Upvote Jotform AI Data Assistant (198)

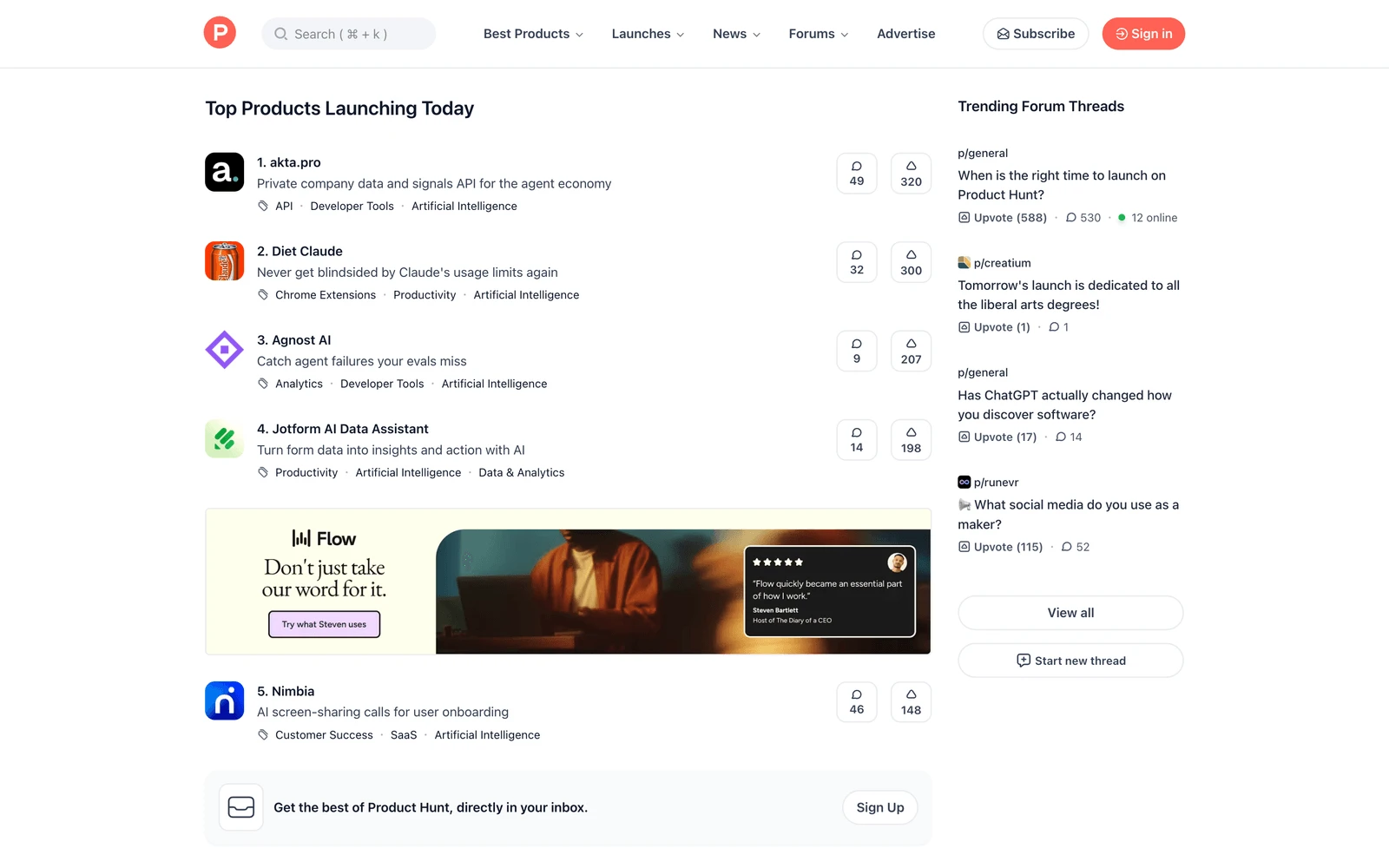coord(911,440)
